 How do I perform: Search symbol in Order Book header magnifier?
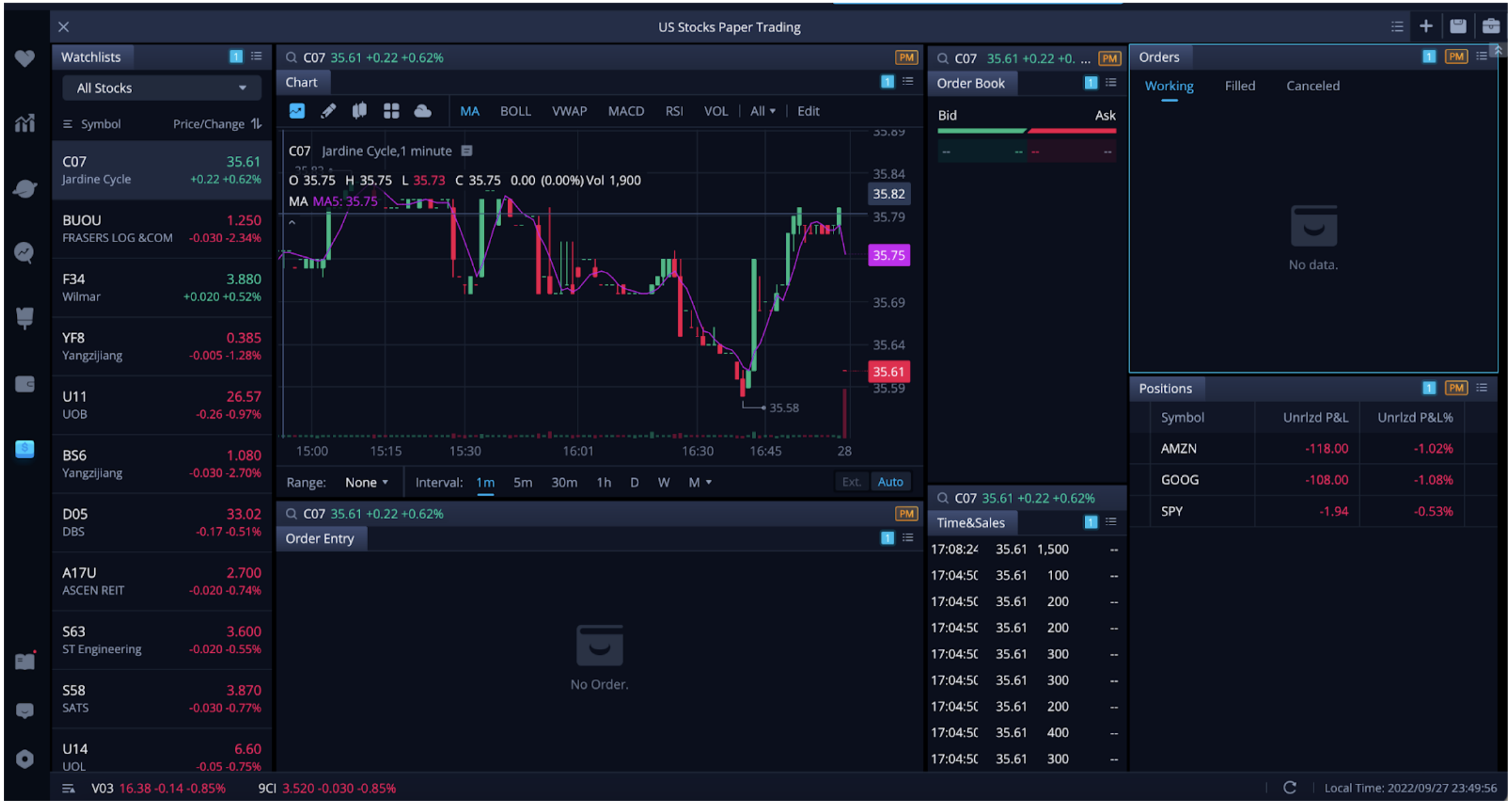(943, 58)
